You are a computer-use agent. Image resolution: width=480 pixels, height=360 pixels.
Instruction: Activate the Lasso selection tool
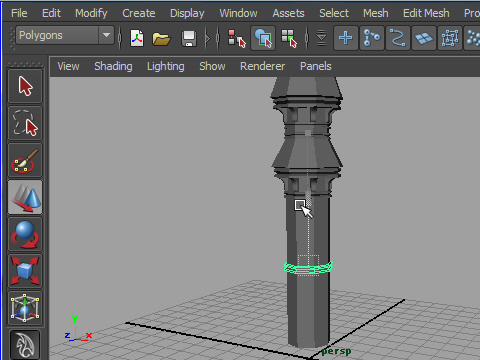pyautogui.click(x=25, y=123)
